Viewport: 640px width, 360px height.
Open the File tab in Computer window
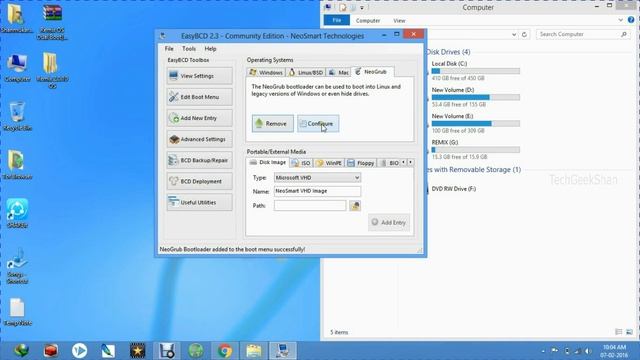pyautogui.click(x=337, y=20)
